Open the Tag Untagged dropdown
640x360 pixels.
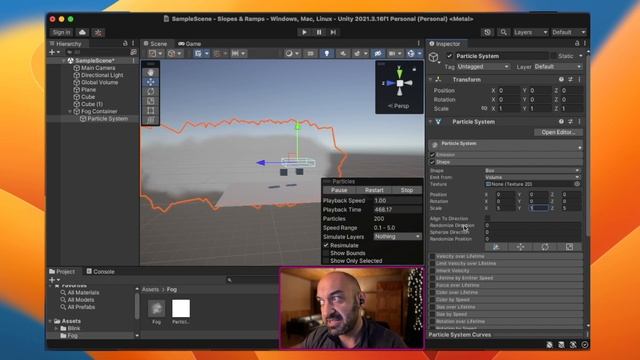point(483,67)
